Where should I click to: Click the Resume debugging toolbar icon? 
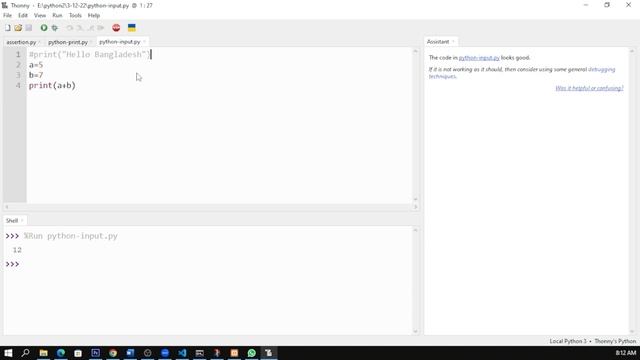point(101,28)
